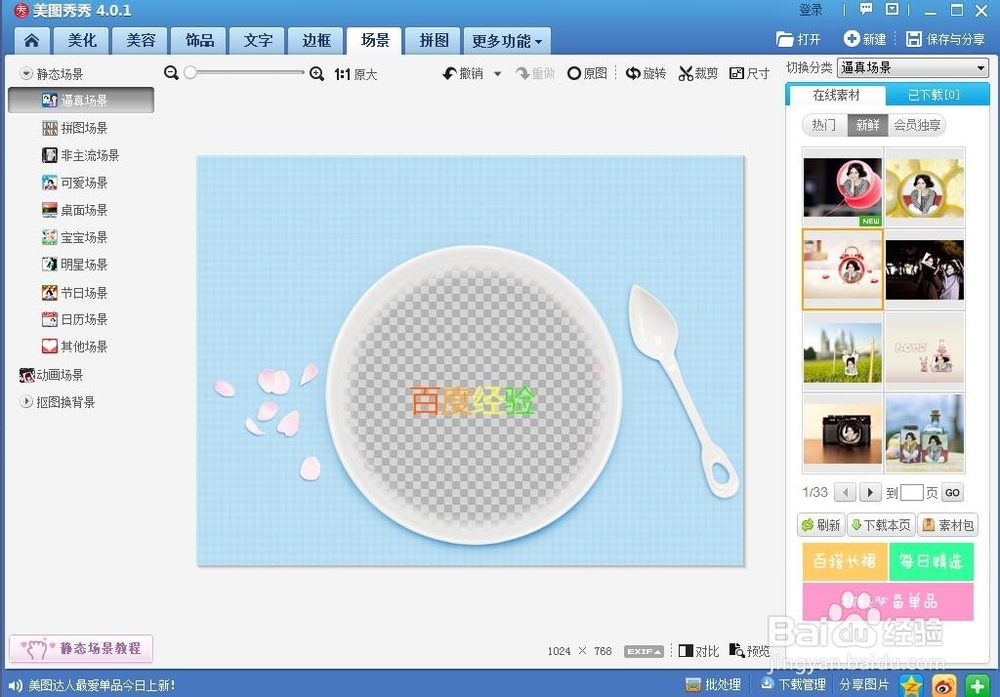1000x697 pixels.
Task: Choose the red balloon scene thumbnail marked NEW
Action: (842, 189)
